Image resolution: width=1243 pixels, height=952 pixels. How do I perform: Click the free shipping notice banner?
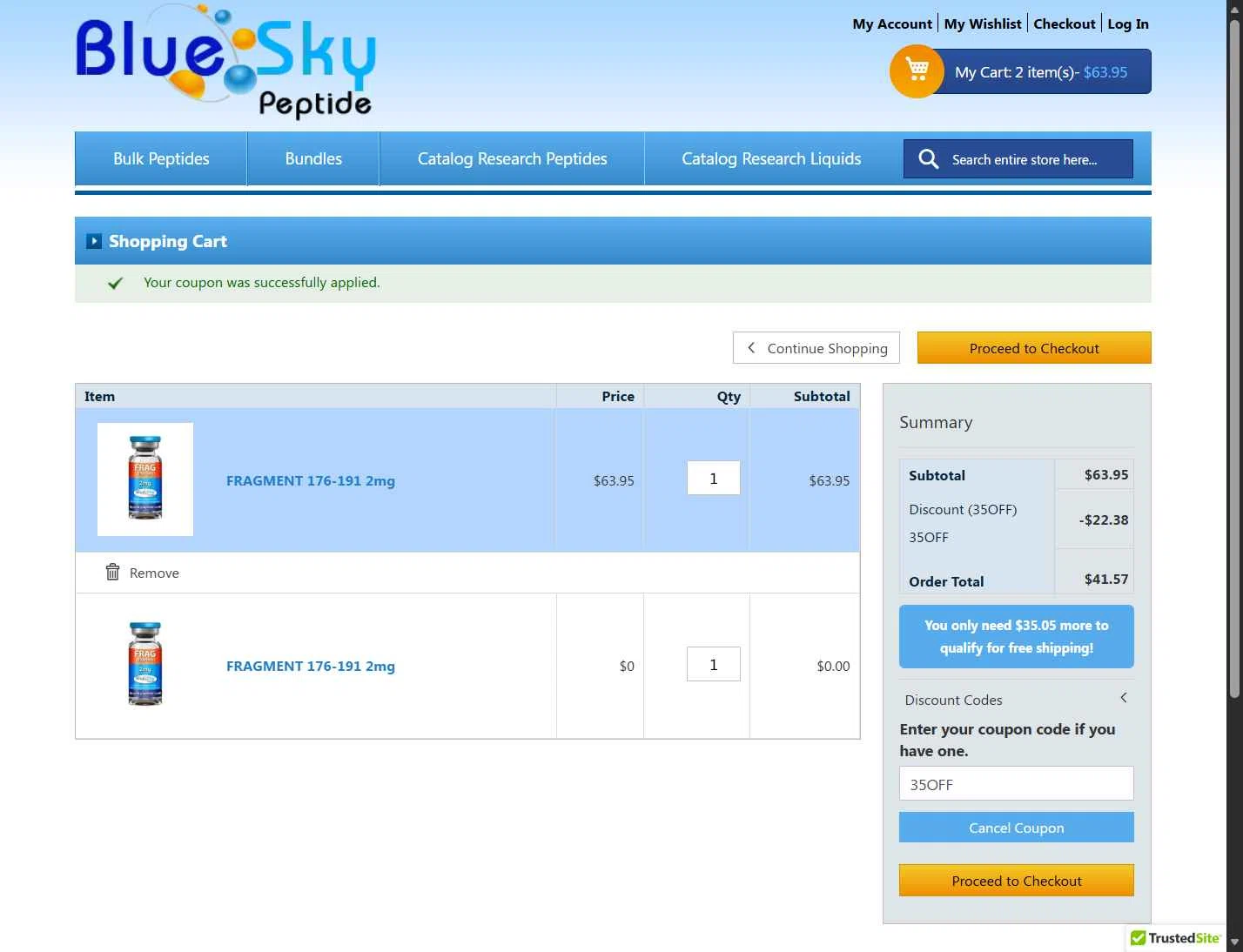[1017, 636]
